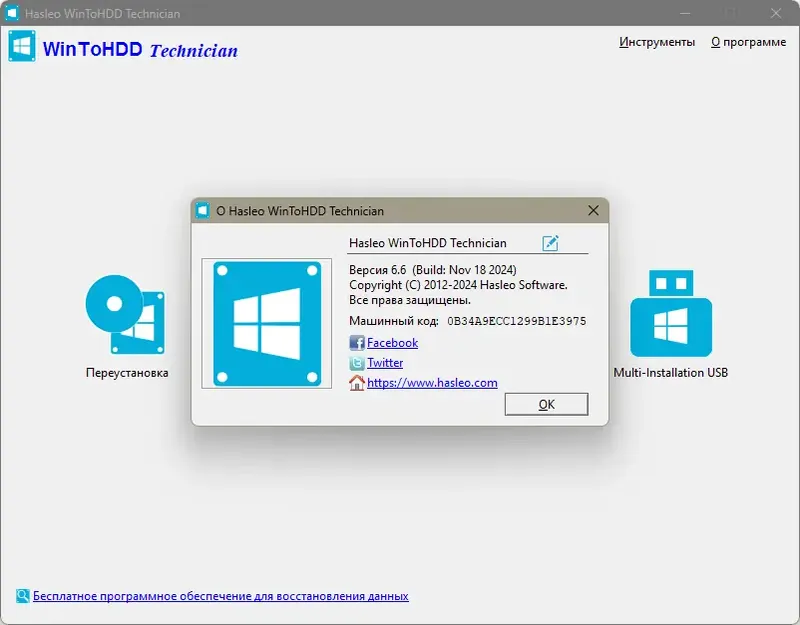Screen dimensions: 800x625
Task: Click the WinToHDD logo in the top-left corner
Action: pos(21,45)
